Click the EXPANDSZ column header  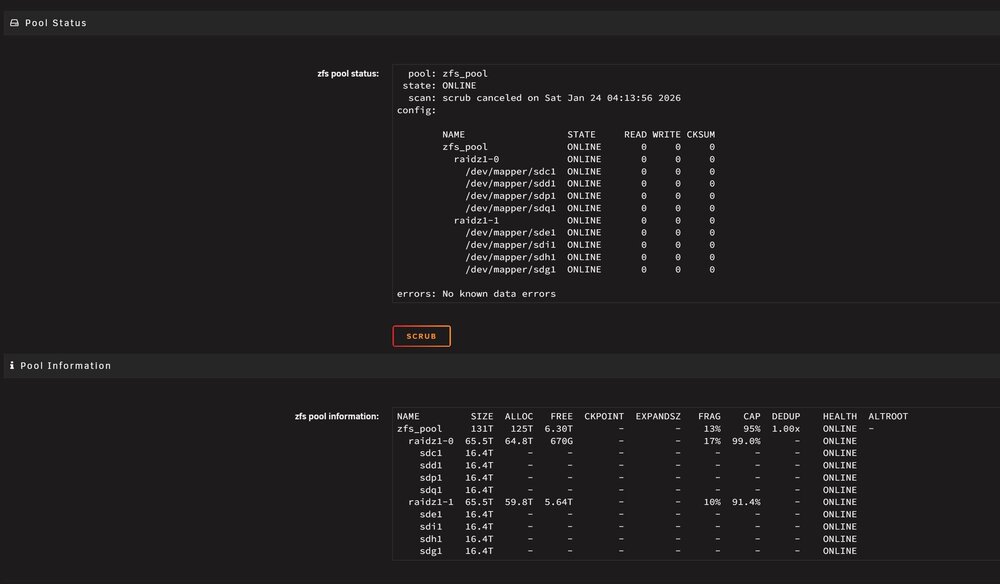[658, 416]
